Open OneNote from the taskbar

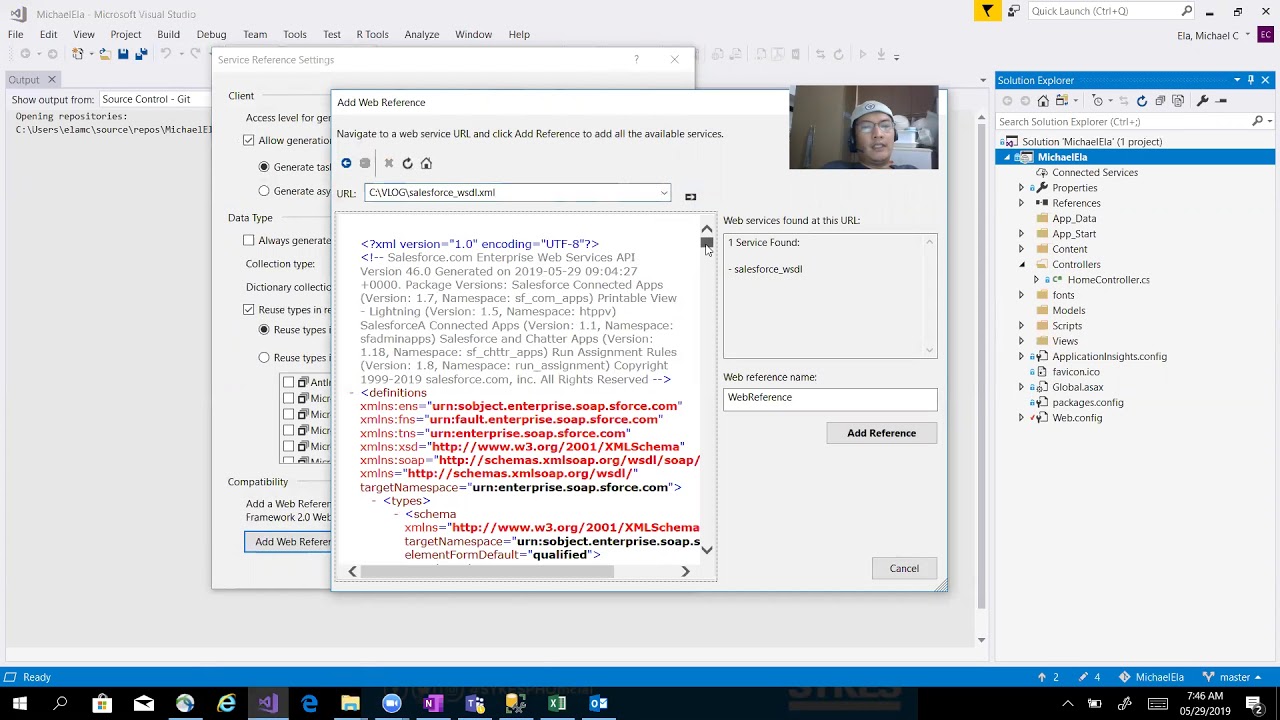coord(432,703)
